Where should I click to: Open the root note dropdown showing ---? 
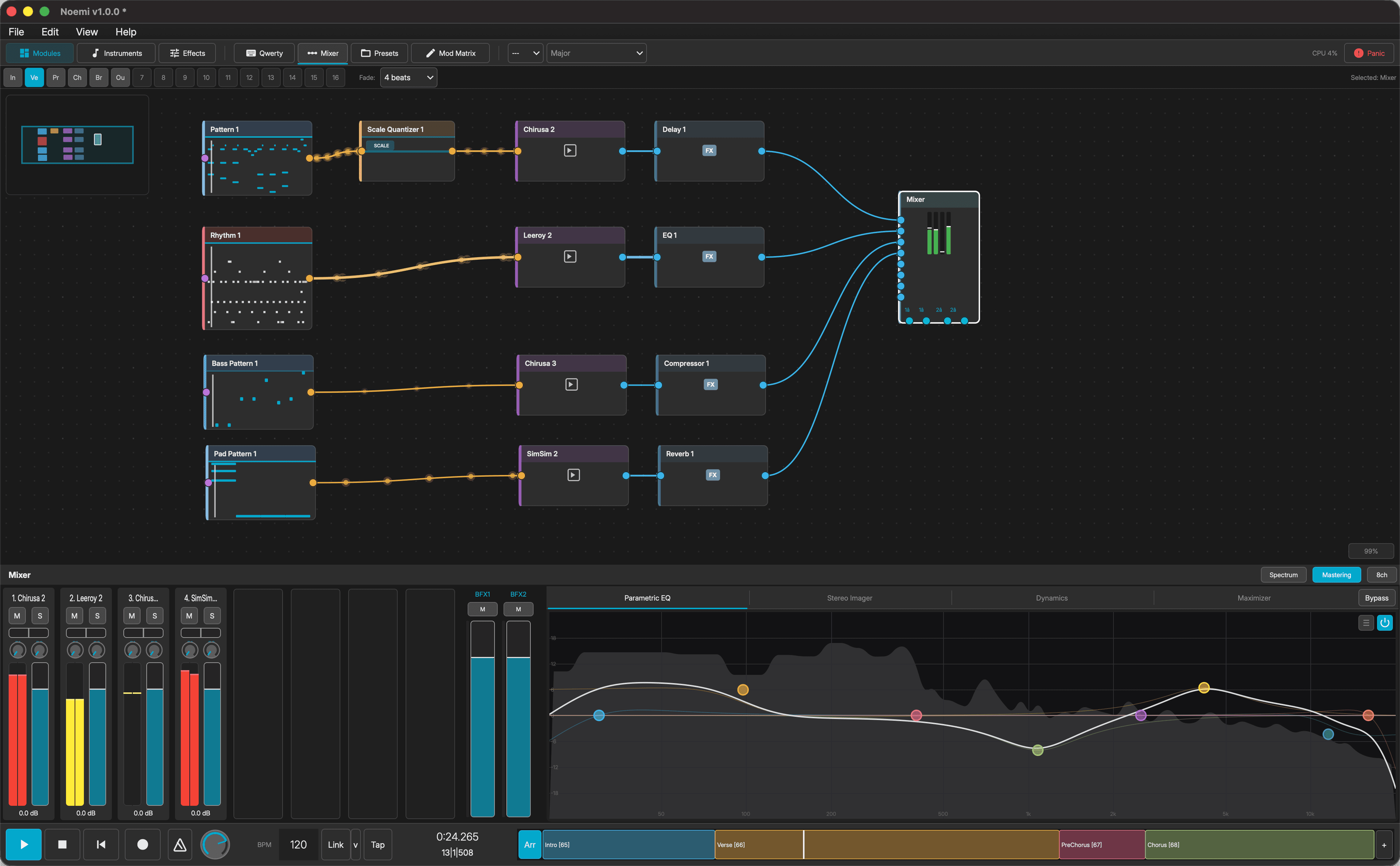pyautogui.click(x=525, y=53)
